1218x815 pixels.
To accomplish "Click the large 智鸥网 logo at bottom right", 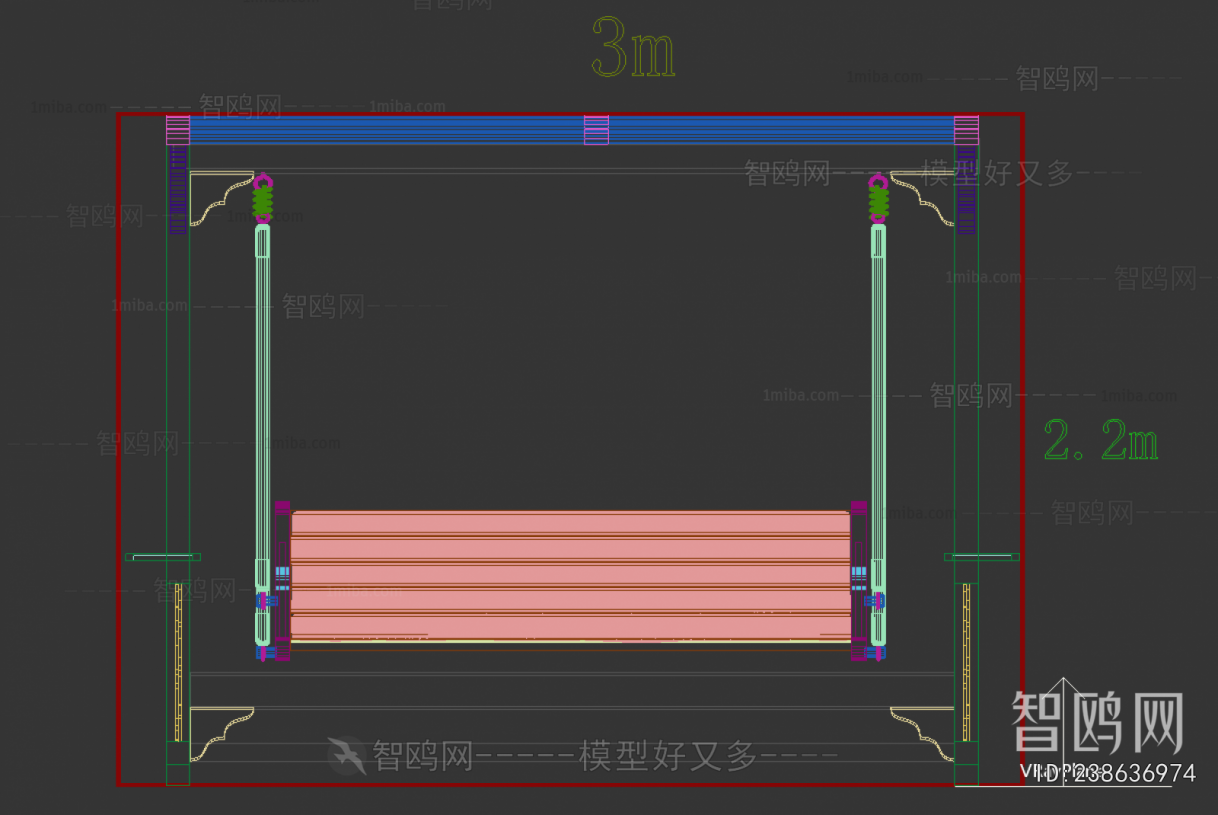I will 1097,722.
